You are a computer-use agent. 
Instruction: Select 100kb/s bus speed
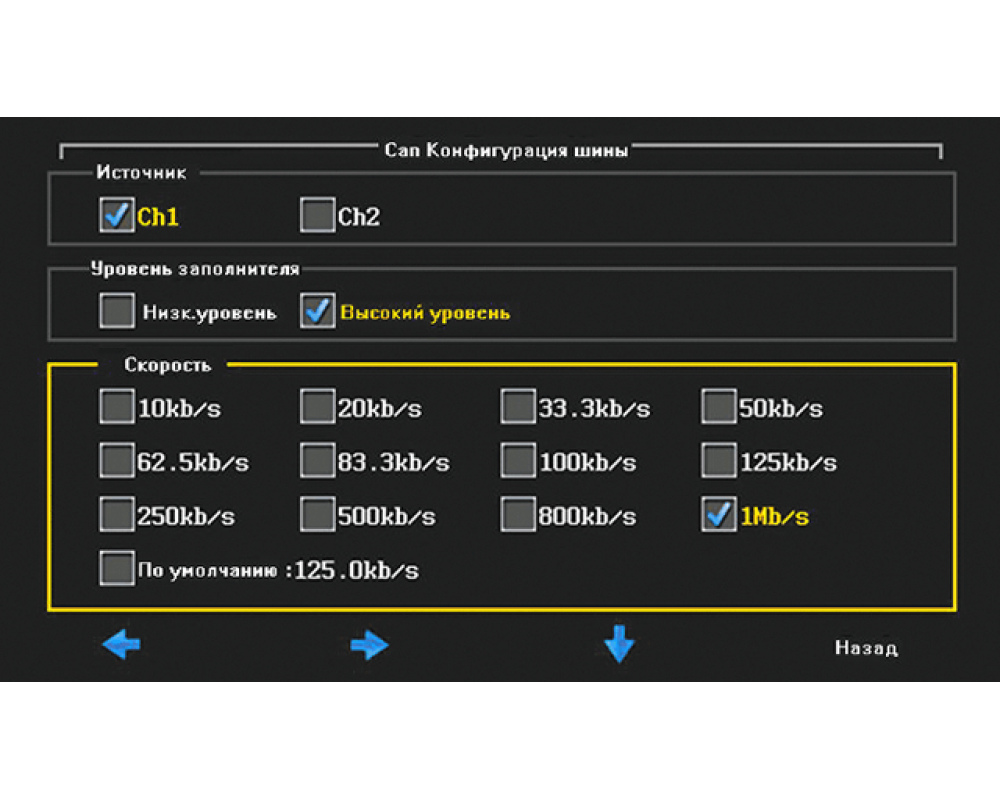(x=518, y=462)
